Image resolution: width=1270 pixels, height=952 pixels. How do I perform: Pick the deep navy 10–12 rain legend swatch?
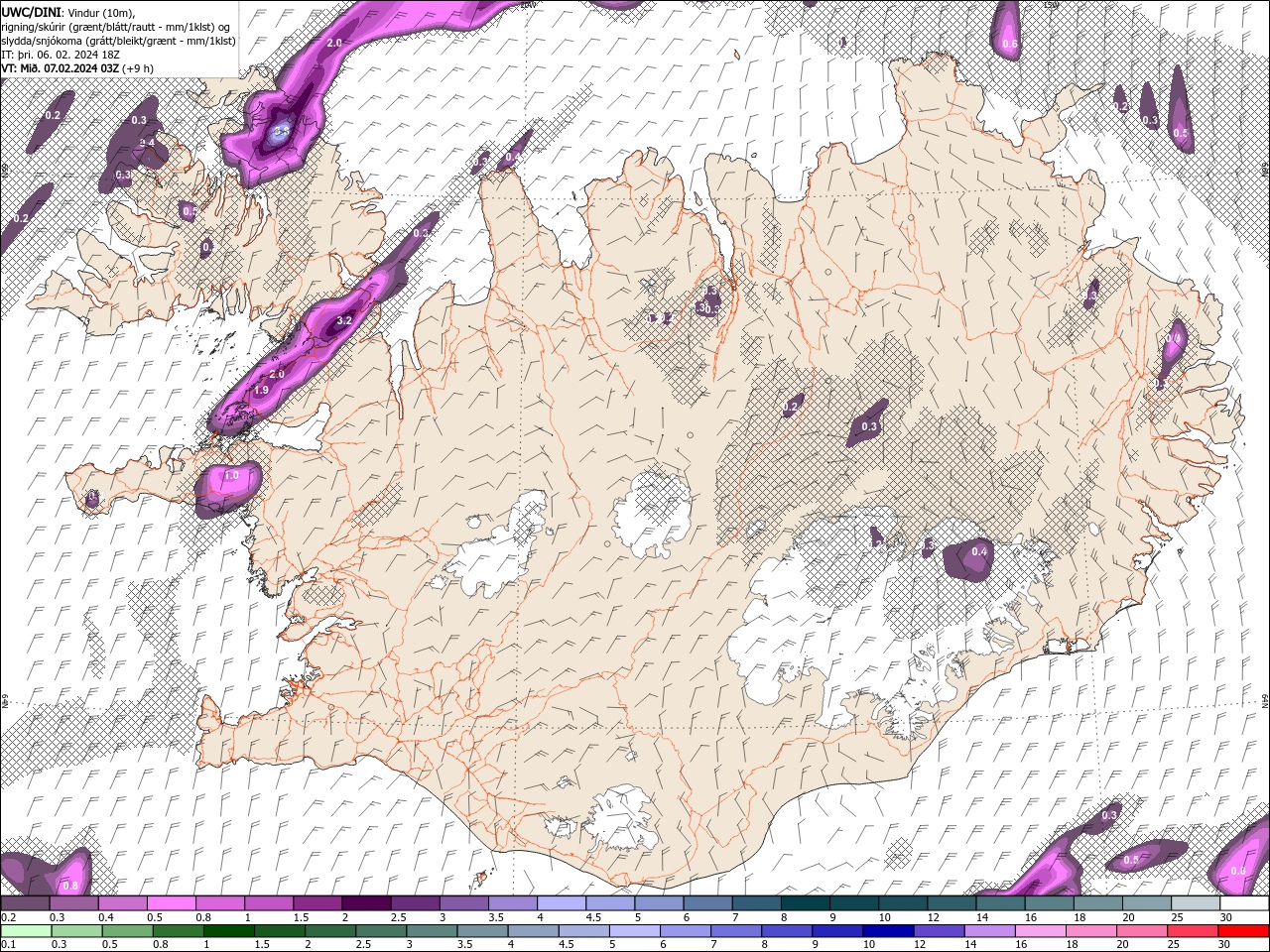pyautogui.click(x=888, y=930)
